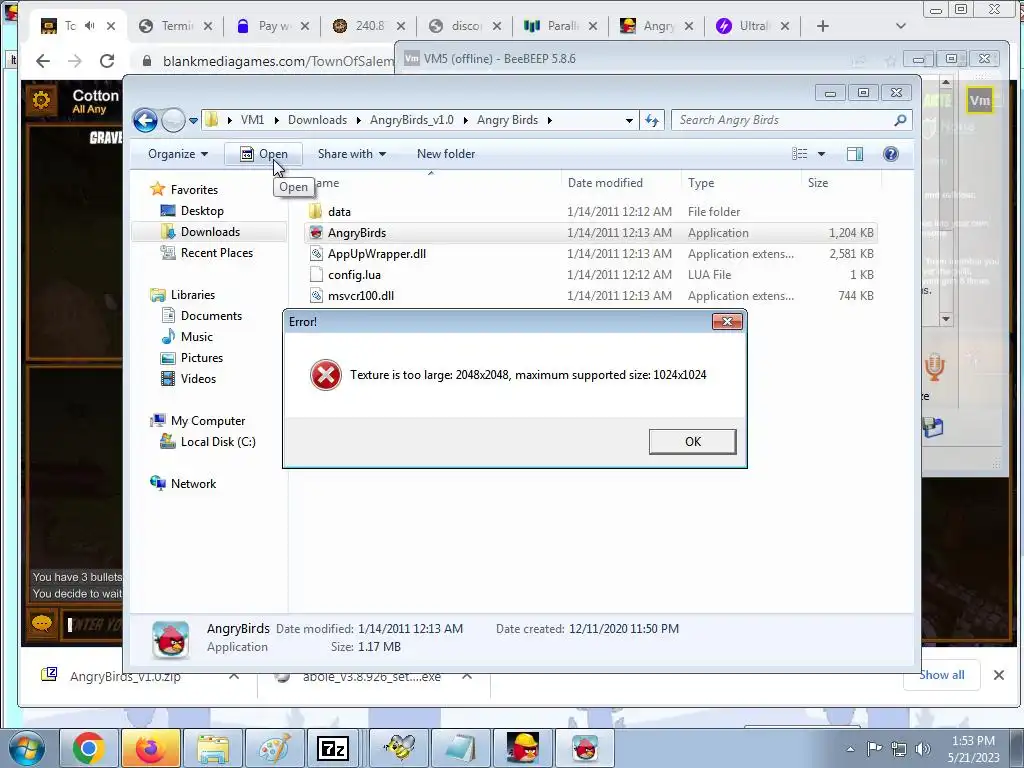Open the file explorer taskbar icon
The width and height of the screenshot is (1024, 768).
tap(213, 748)
